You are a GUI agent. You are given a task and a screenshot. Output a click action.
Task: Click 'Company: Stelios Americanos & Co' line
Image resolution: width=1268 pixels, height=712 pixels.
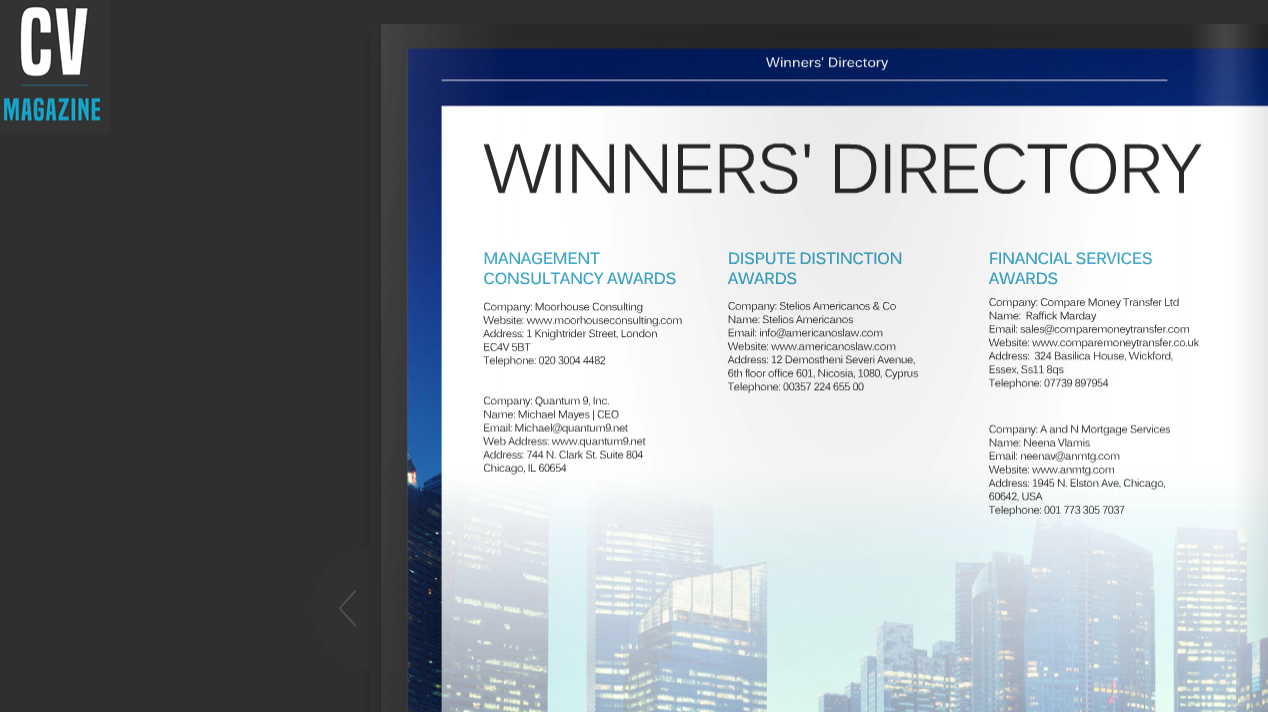(812, 306)
